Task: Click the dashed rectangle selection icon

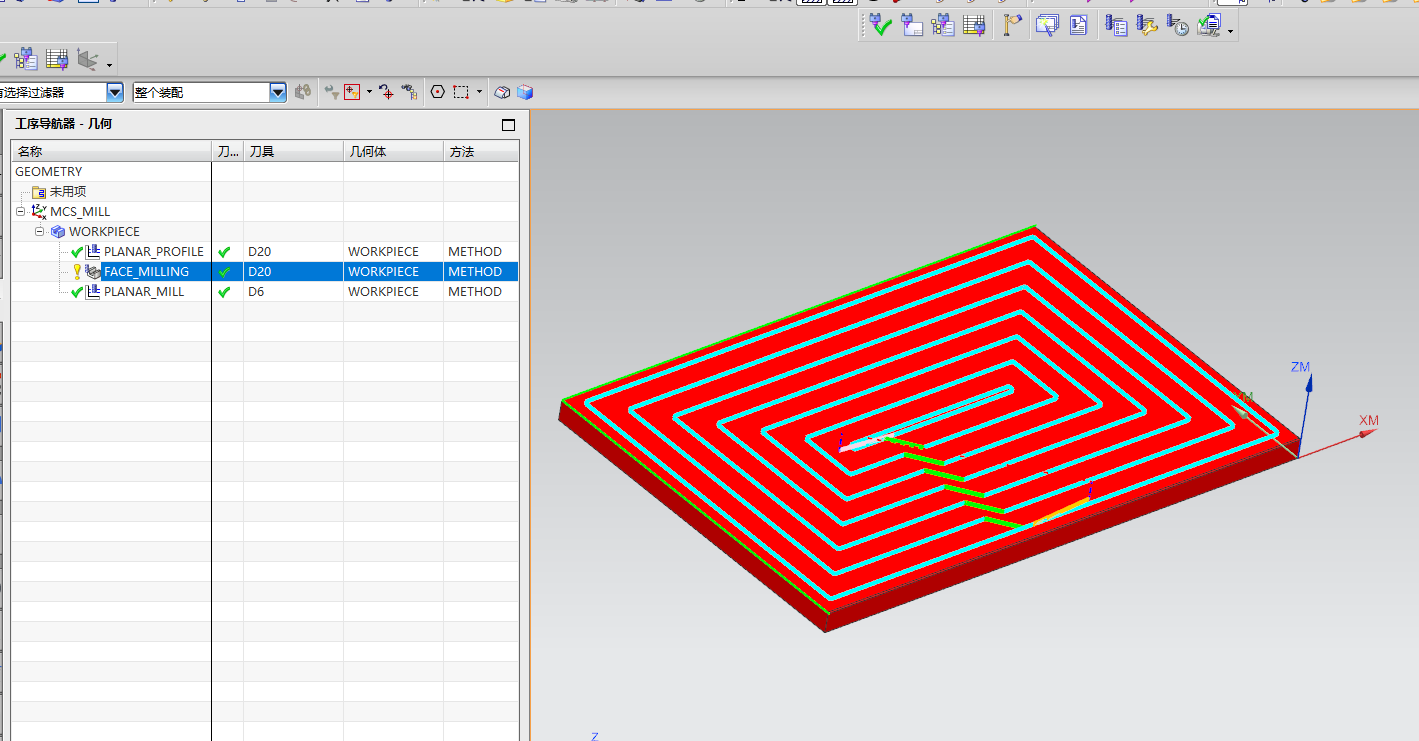Action: pyautogui.click(x=461, y=92)
